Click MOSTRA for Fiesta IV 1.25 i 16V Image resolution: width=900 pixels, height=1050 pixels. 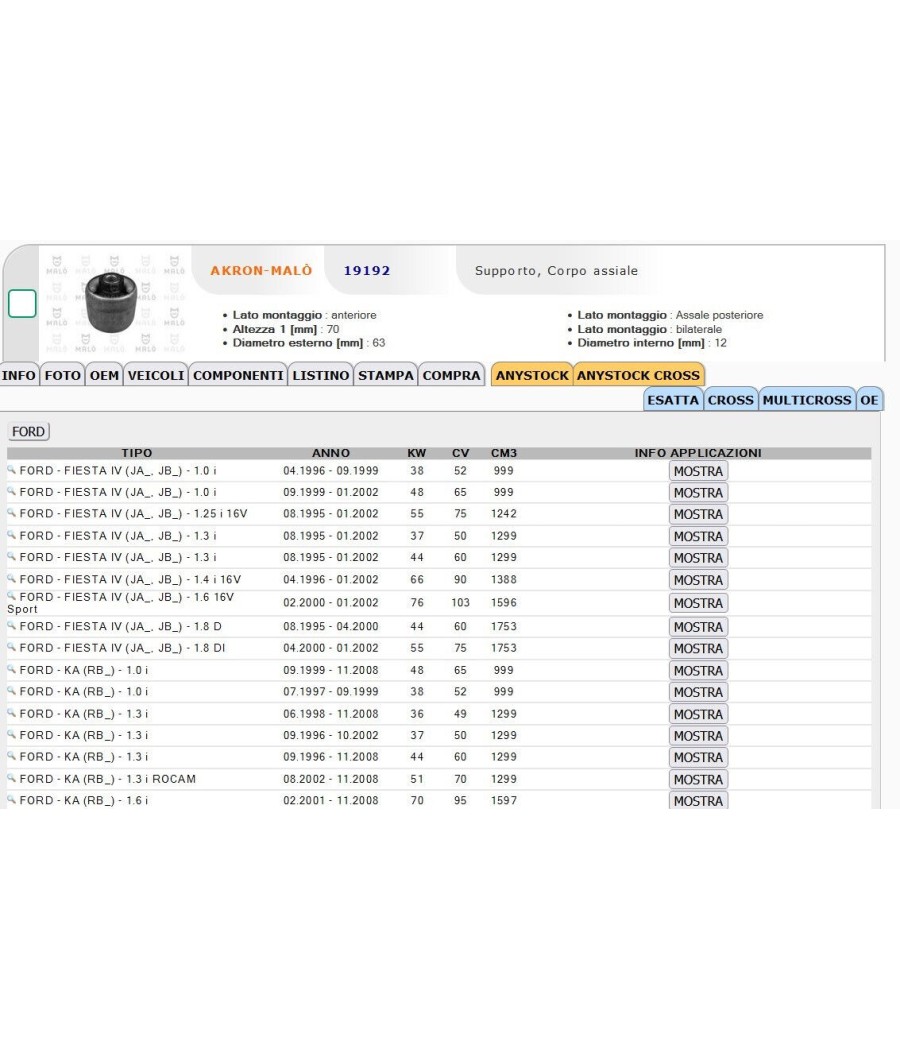click(x=698, y=514)
